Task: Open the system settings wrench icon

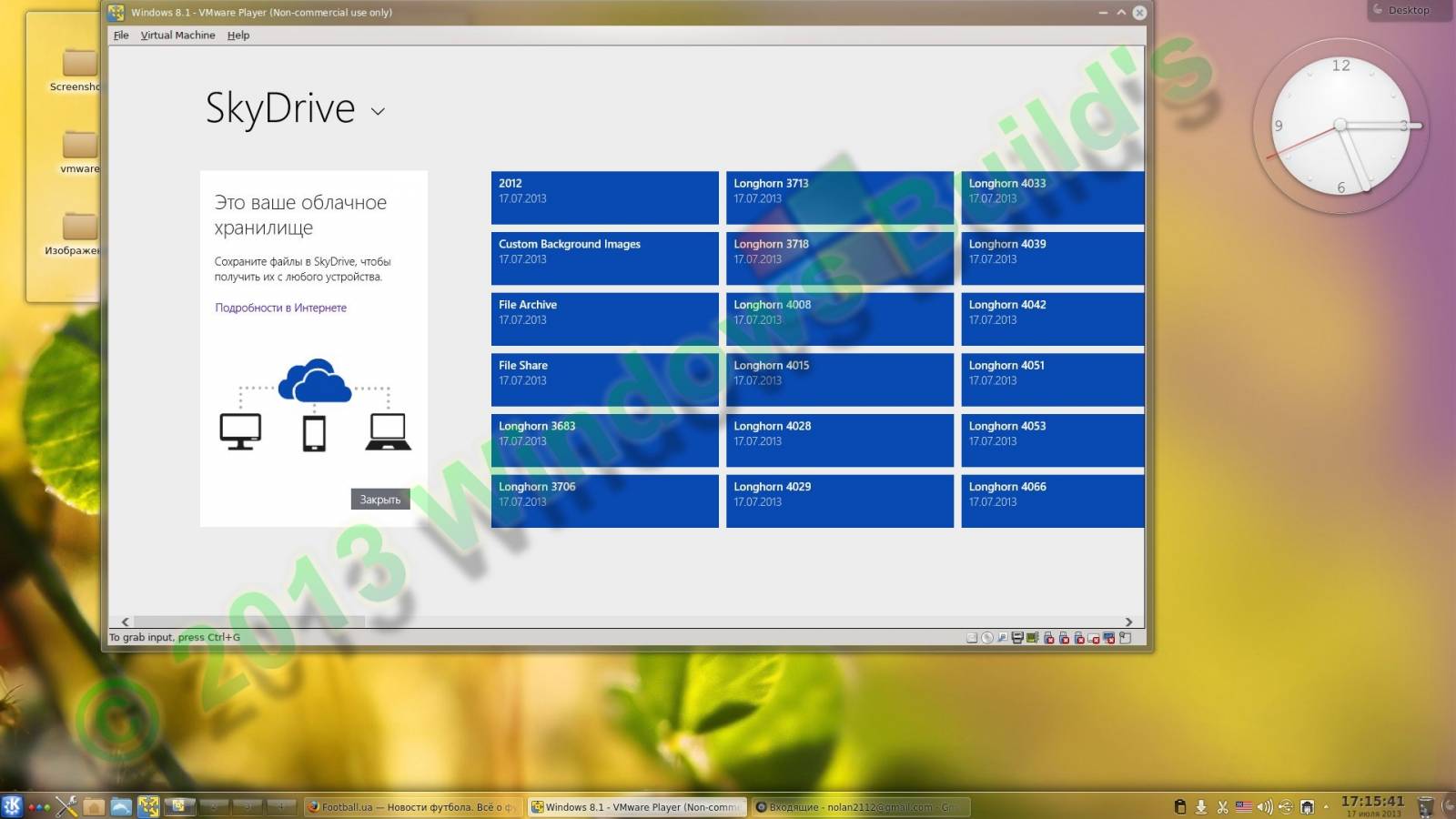Action: click(x=66, y=806)
